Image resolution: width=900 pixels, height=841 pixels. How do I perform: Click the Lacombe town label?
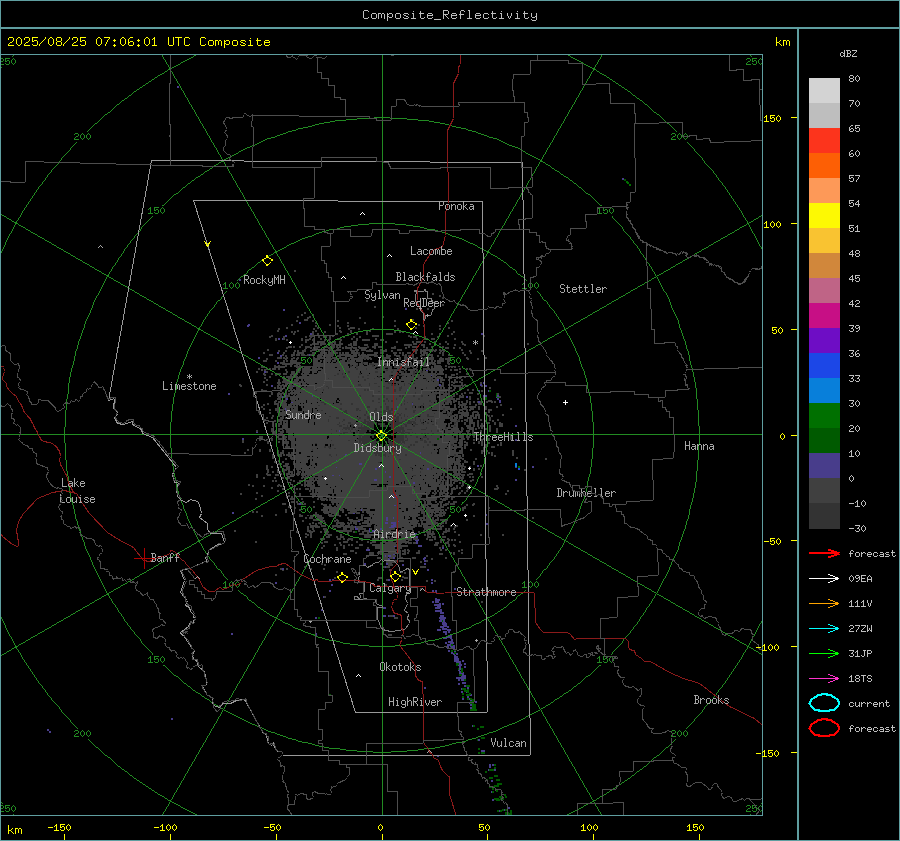click(431, 251)
